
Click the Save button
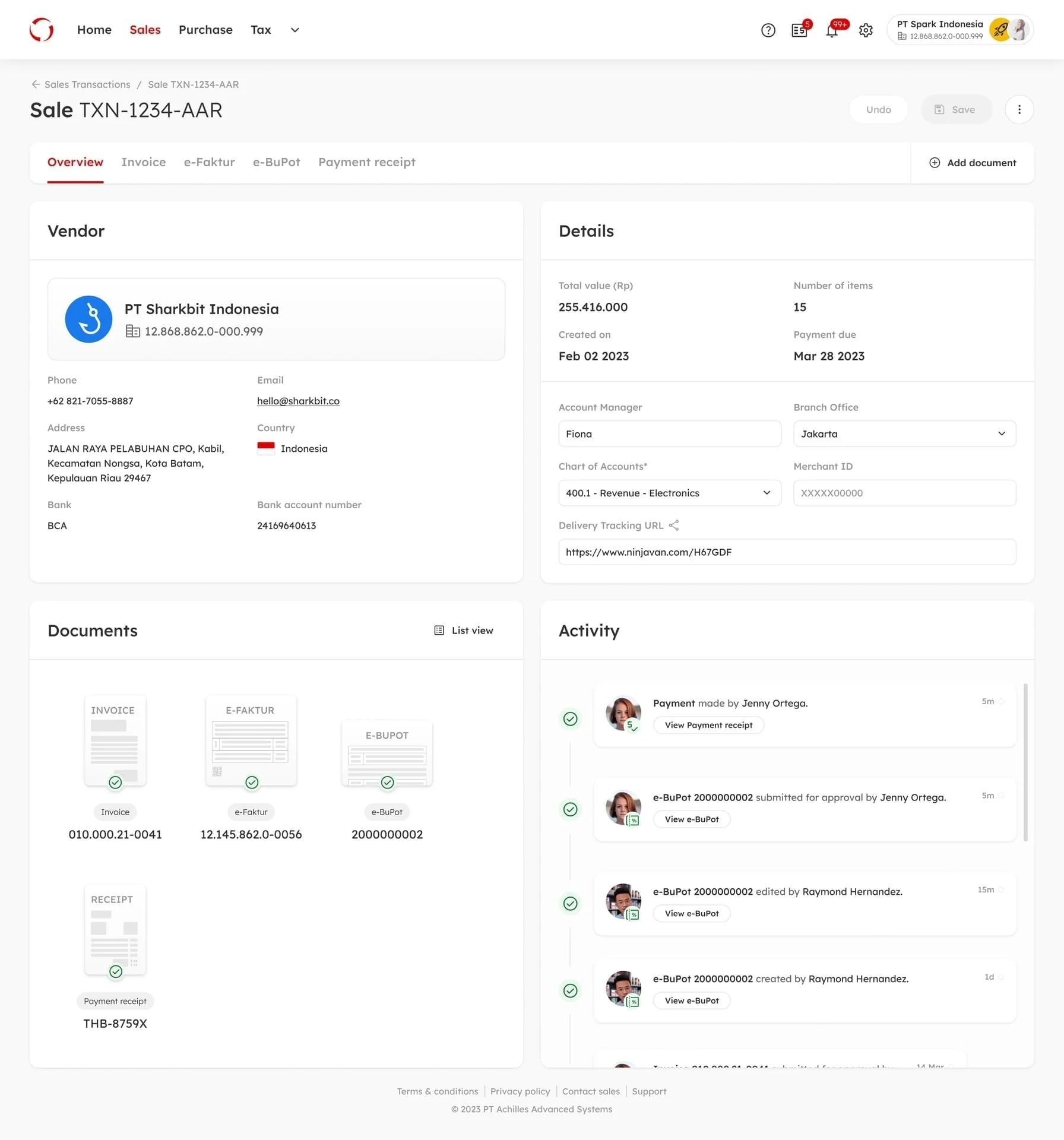[x=956, y=109]
